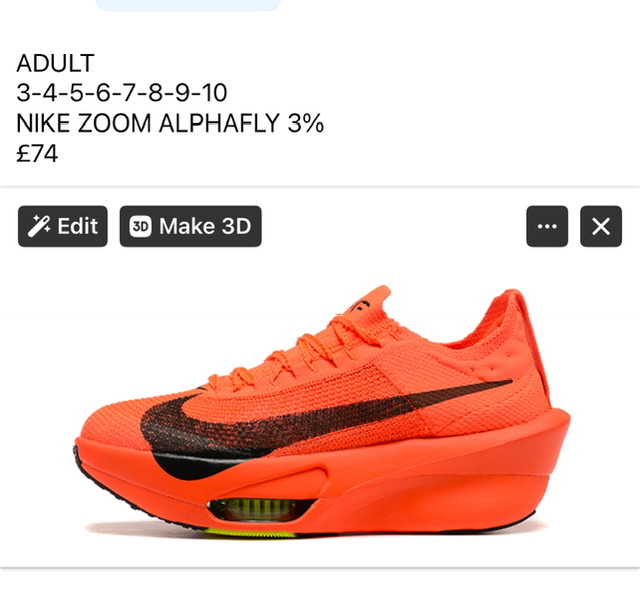Viewport: 640px width, 609px height.
Task: Click the 3D badge icon
Action: coord(140,226)
